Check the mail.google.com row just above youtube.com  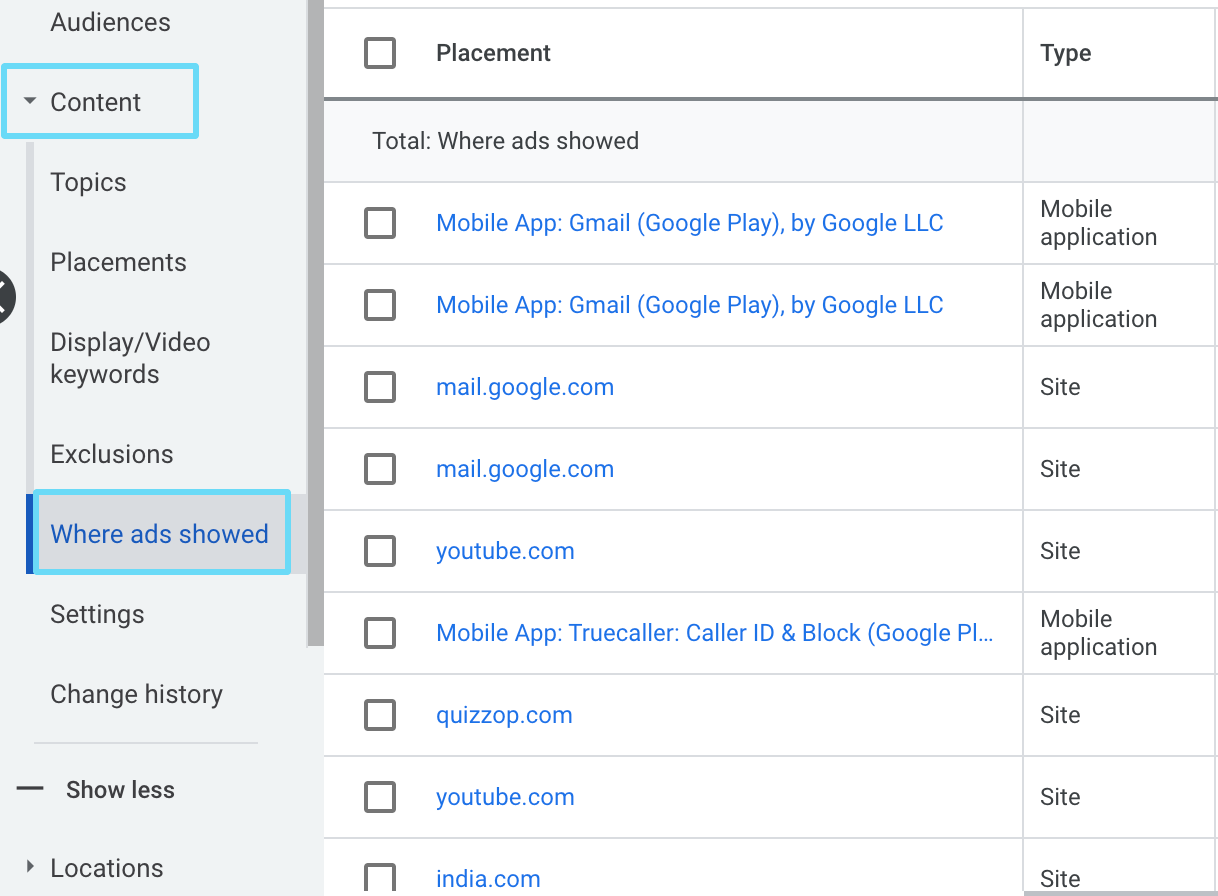click(x=380, y=469)
